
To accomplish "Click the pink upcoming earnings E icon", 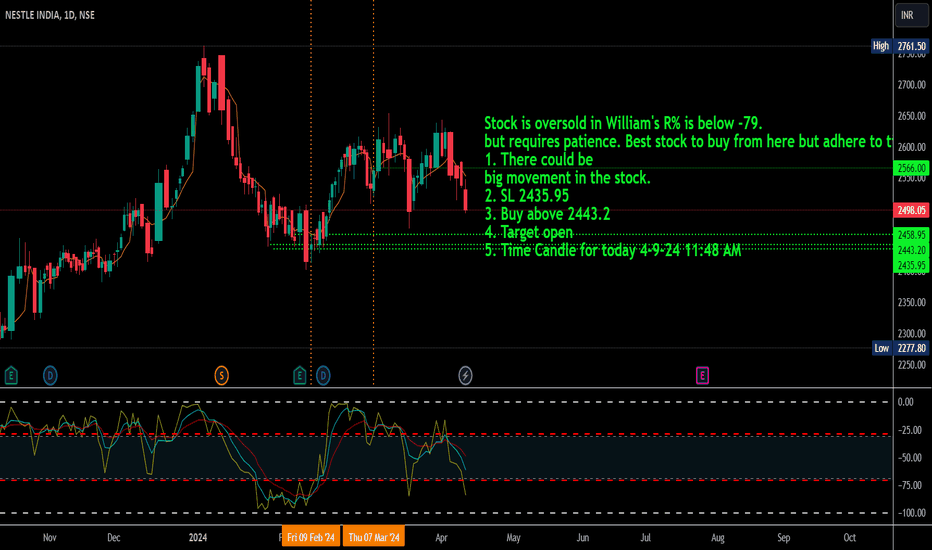I will point(702,375).
